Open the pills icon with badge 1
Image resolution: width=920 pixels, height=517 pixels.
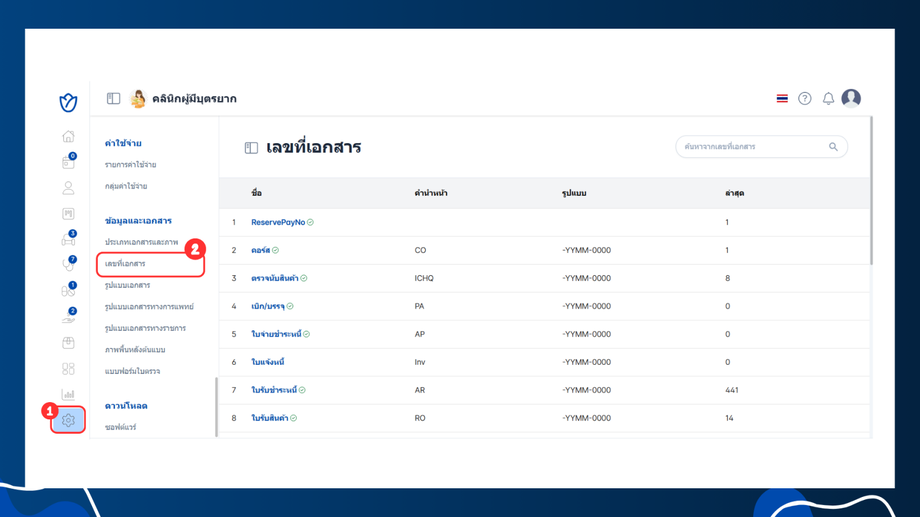pyautogui.click(x=69, y=290)
